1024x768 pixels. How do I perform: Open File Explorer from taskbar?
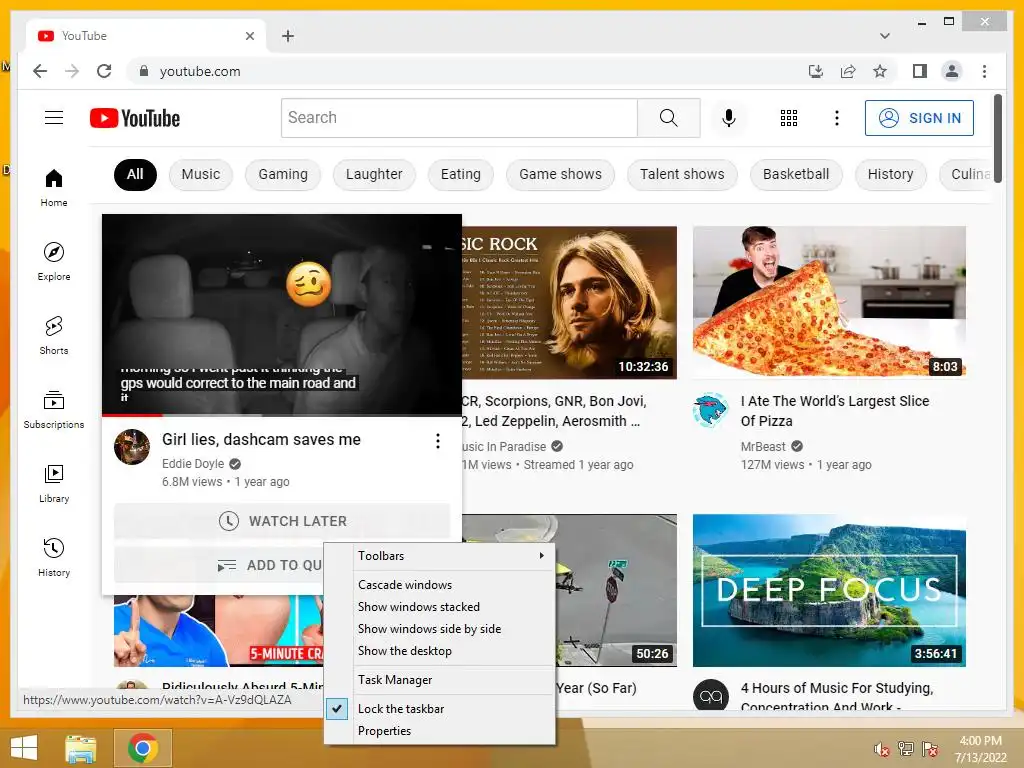(81, 748)
